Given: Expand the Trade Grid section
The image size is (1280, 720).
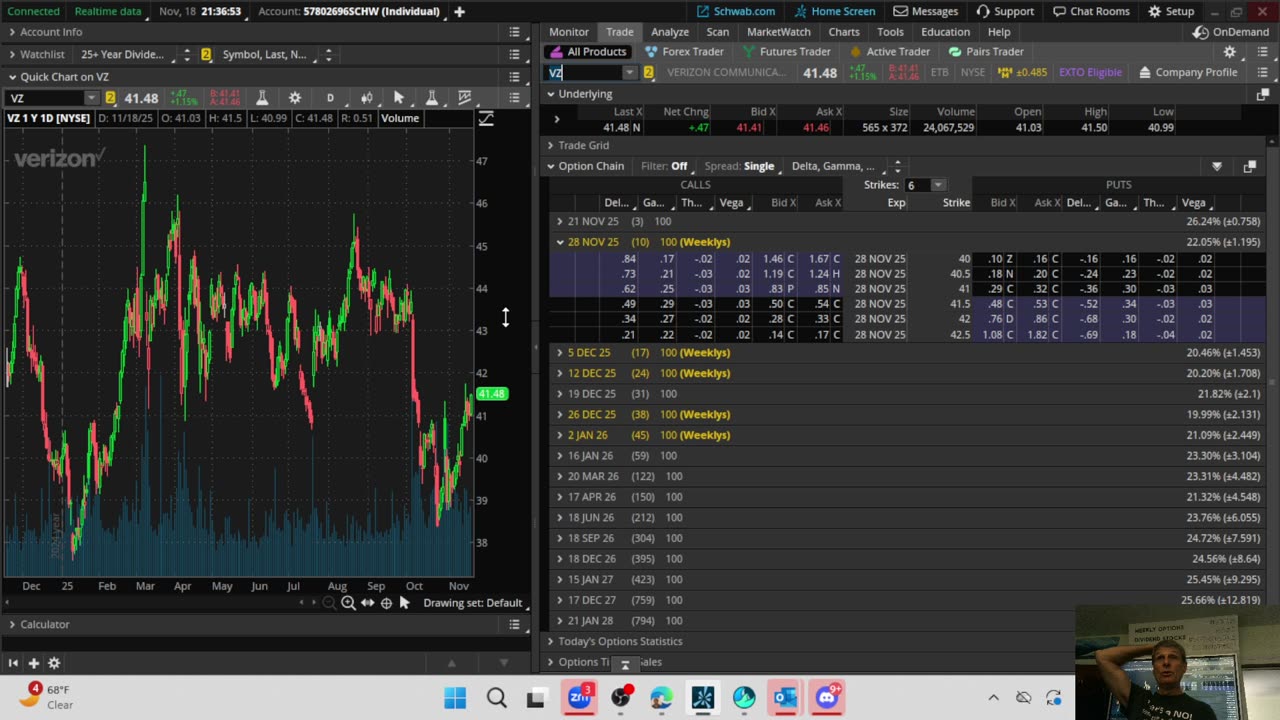Looking at the screenshot, I should (550, 146).
